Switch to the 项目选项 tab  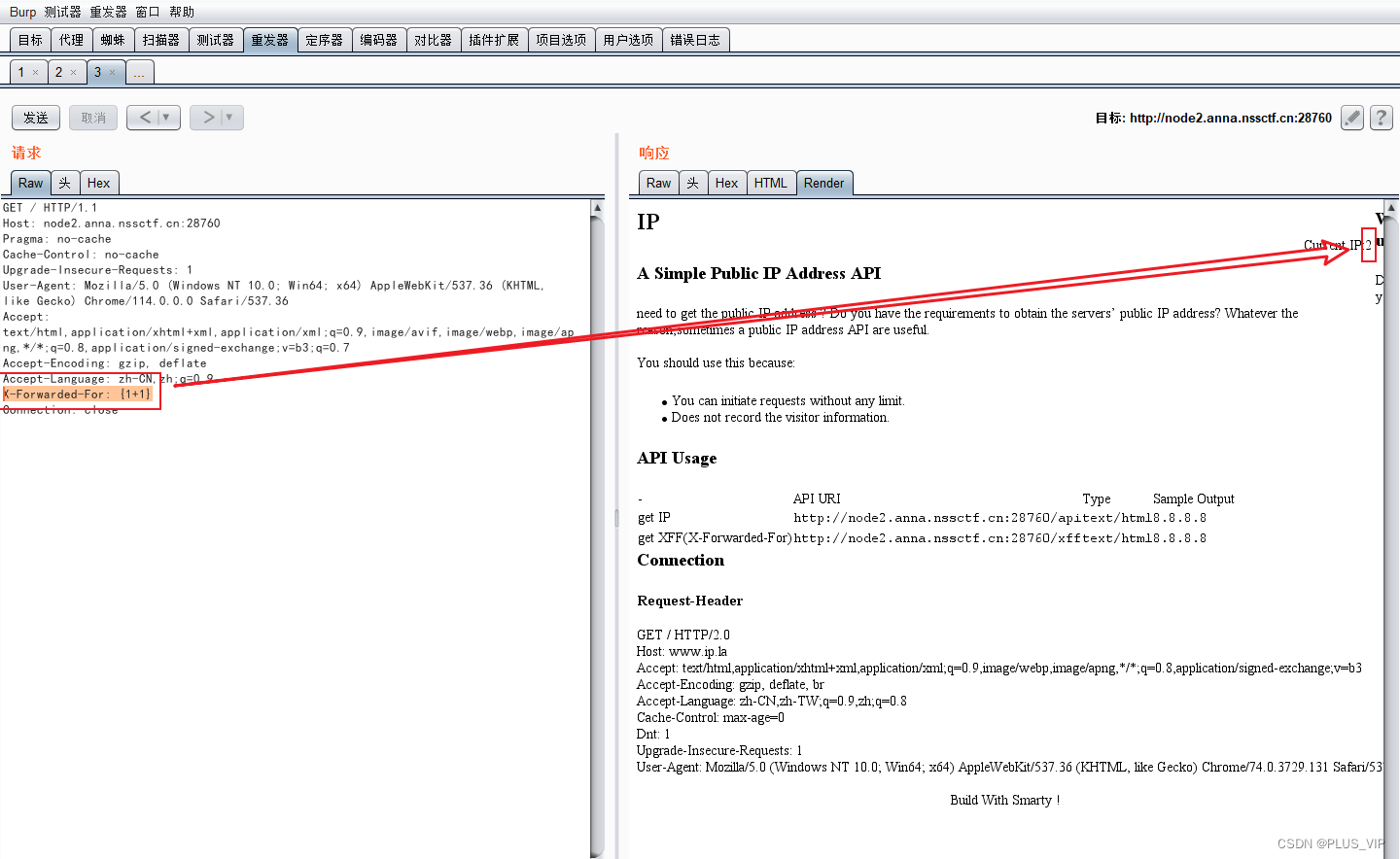[561, 40]
